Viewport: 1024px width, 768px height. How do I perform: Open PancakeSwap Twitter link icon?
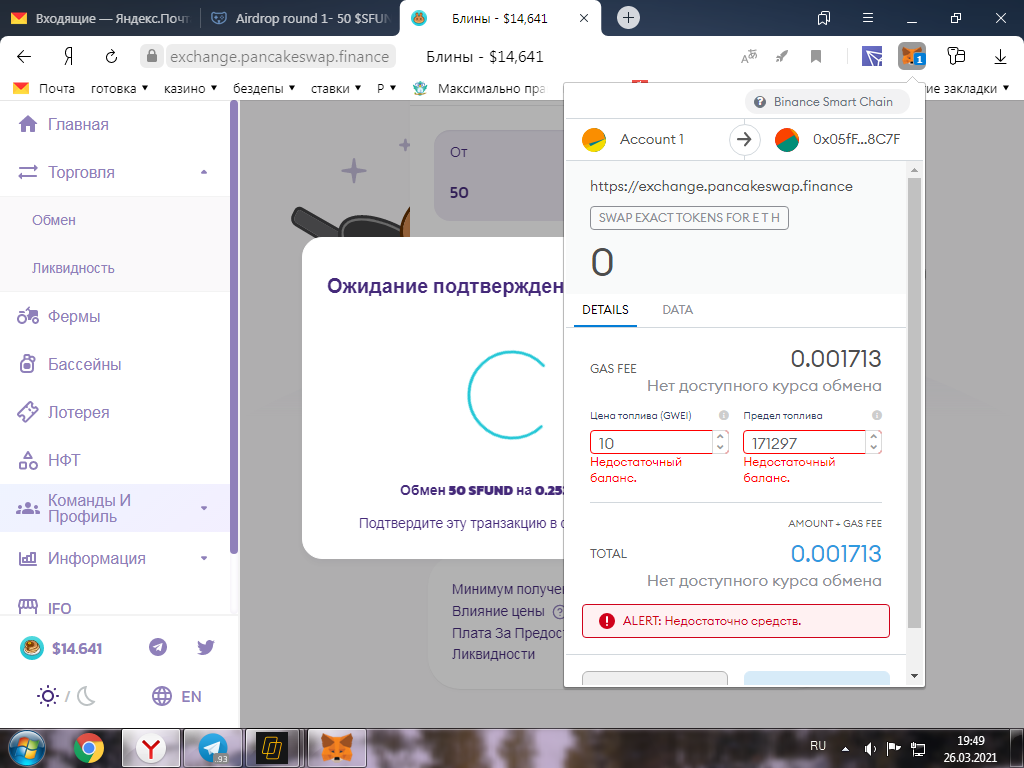[x=206, y=647]
